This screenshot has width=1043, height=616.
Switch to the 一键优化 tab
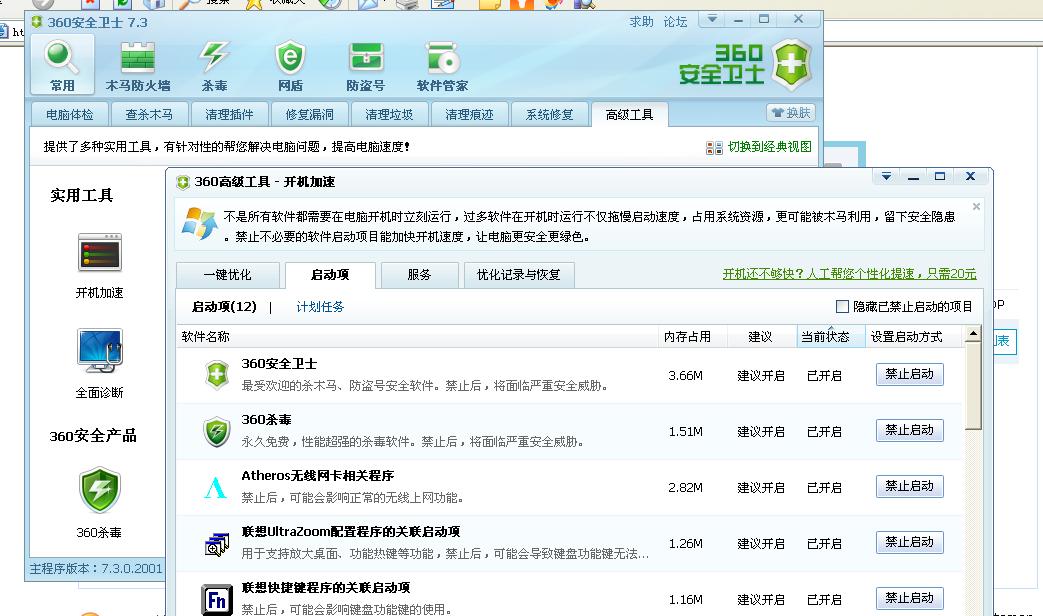pyautogui.click(x=227, y=275)
